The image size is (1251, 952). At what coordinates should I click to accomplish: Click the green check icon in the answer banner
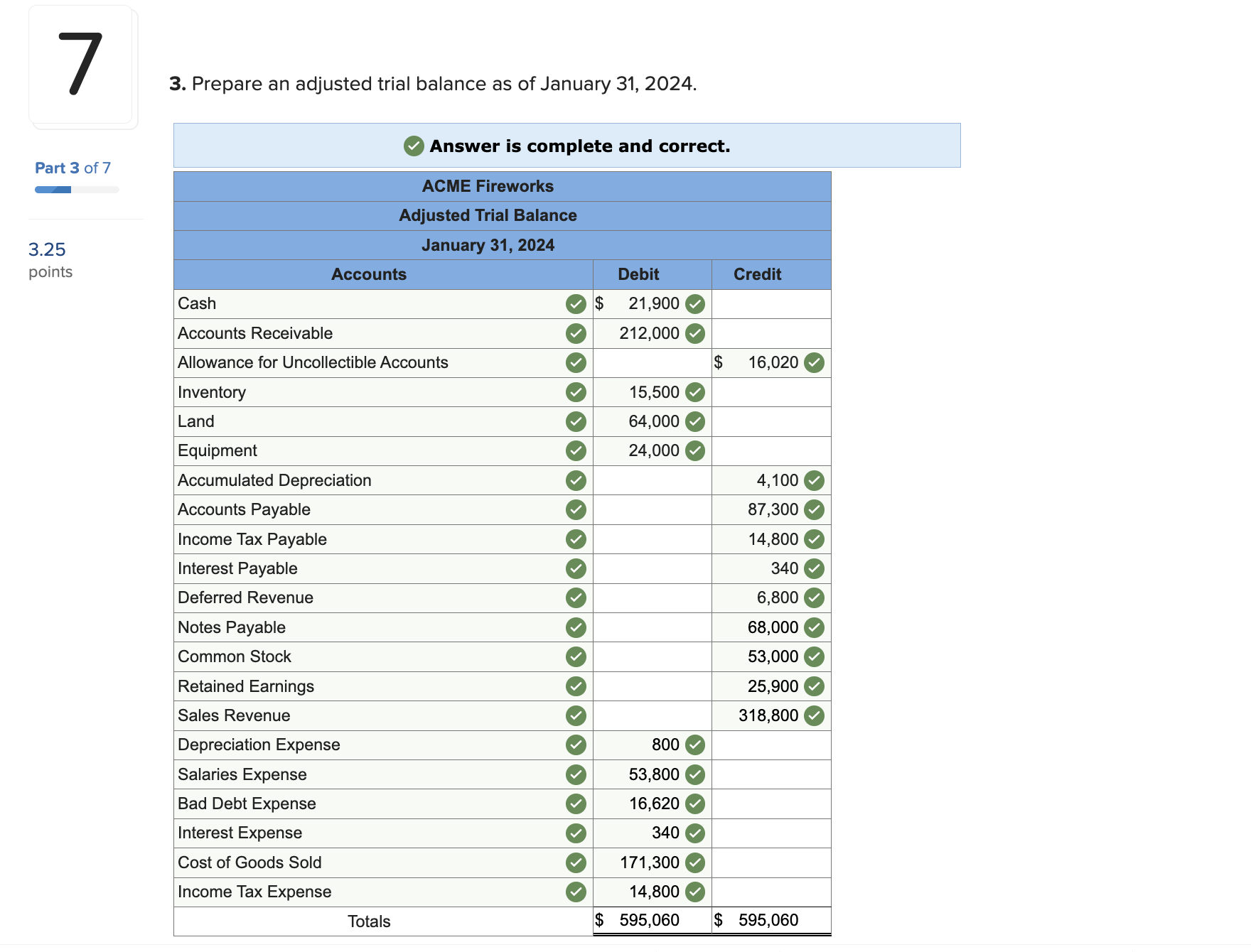point(414,146)
